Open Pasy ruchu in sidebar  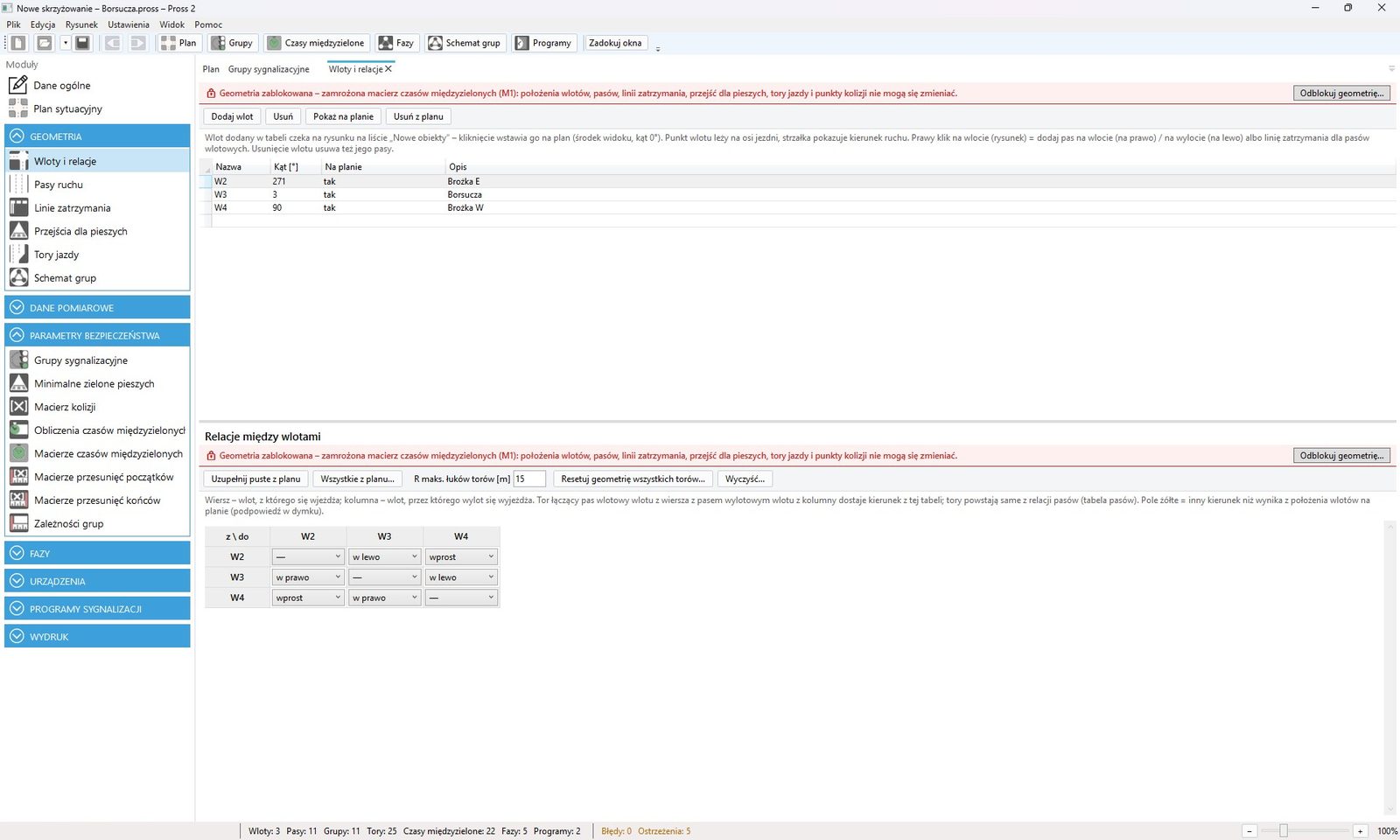coord(97,185)
